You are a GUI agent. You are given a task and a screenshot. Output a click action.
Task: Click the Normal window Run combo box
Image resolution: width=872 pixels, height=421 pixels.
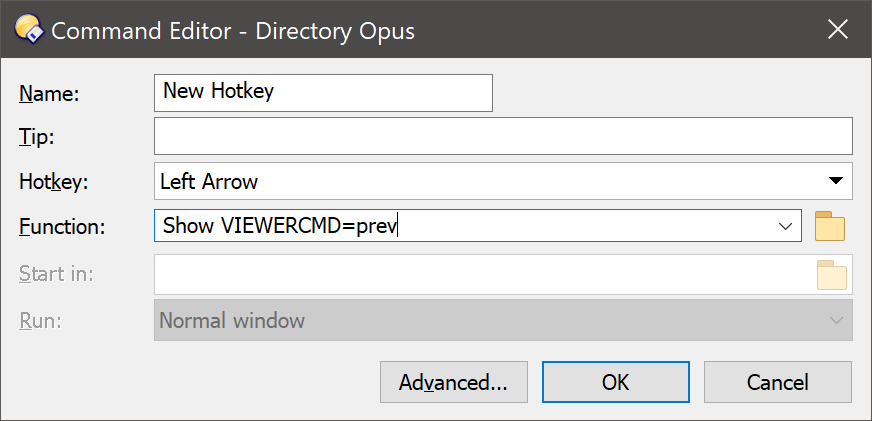pos(503,320)
